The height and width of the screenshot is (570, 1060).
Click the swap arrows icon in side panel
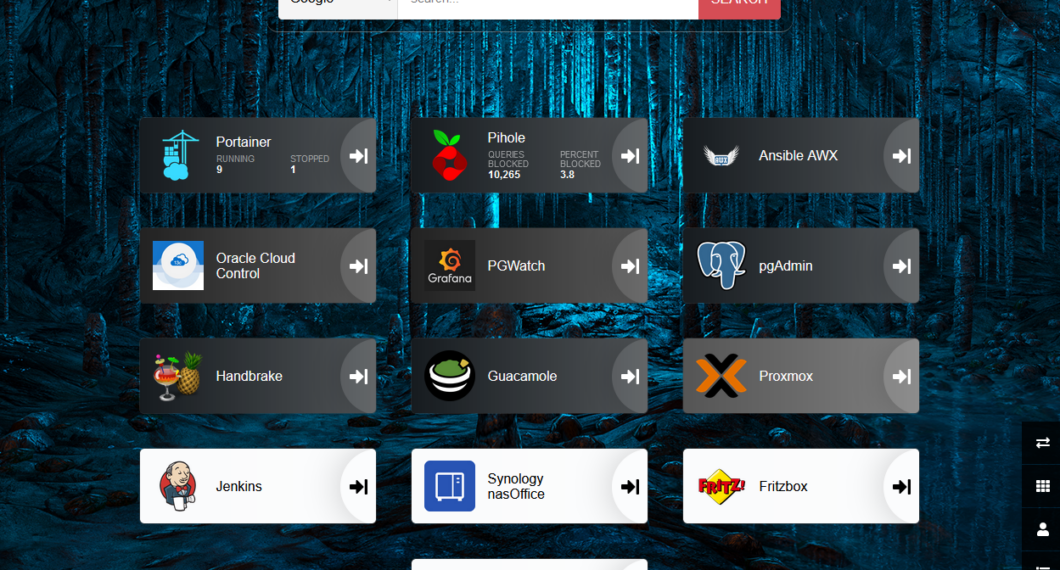[x=1042, y=443]
